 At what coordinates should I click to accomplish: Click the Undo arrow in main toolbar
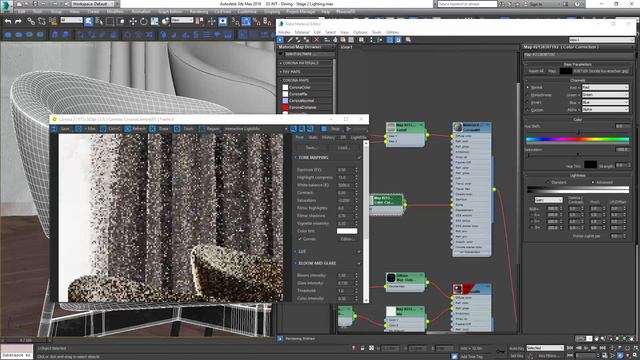click(x=8, y=21)
